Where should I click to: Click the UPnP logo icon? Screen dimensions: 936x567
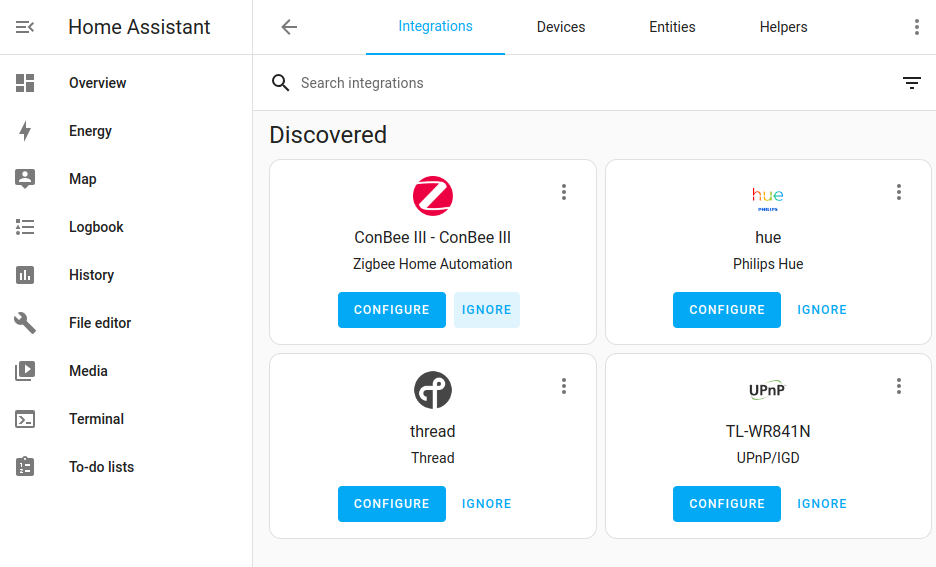(x=767, y=390)
